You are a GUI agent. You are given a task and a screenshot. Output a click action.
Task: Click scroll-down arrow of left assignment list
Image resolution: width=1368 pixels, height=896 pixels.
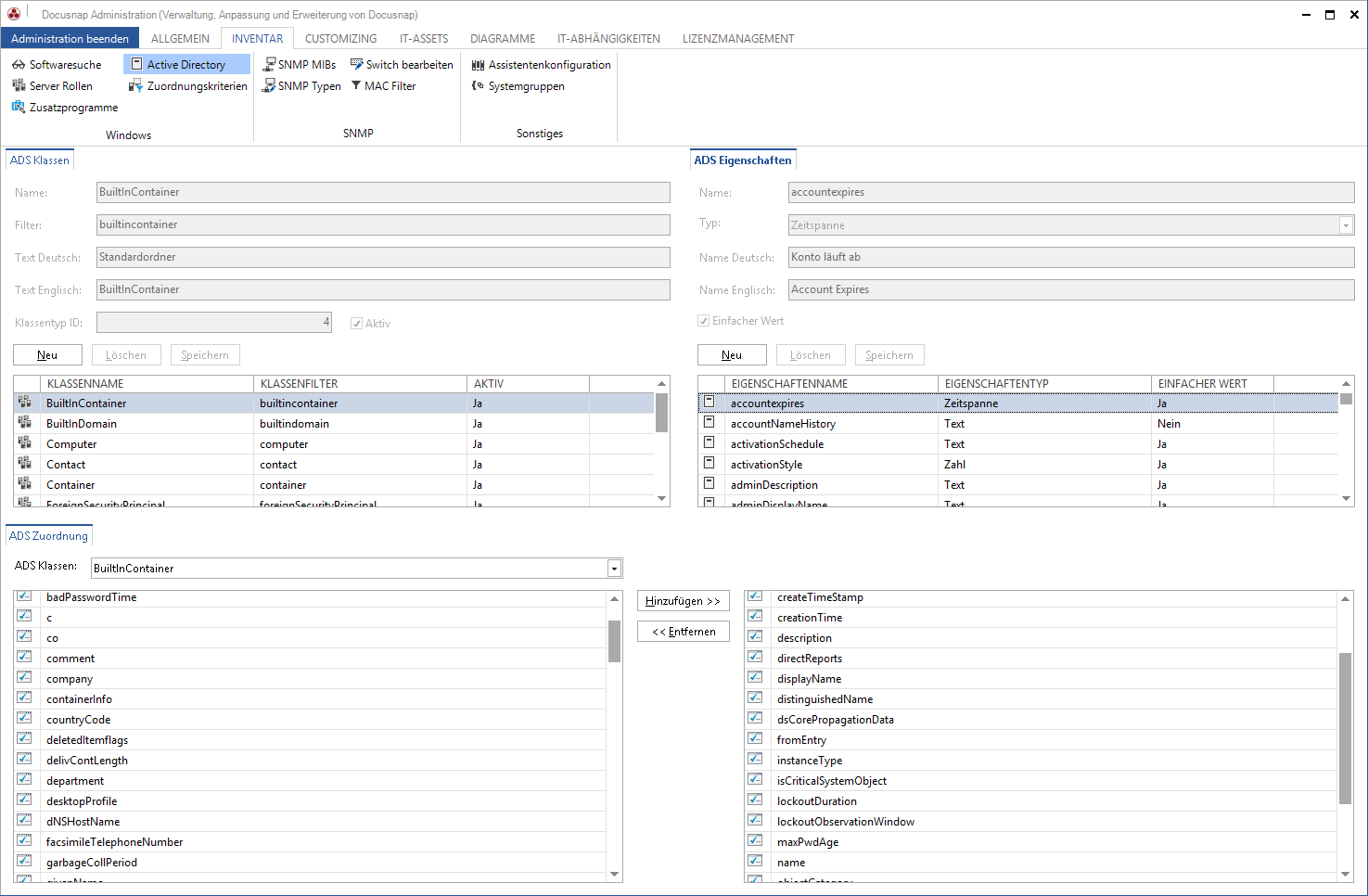point(614,875)
